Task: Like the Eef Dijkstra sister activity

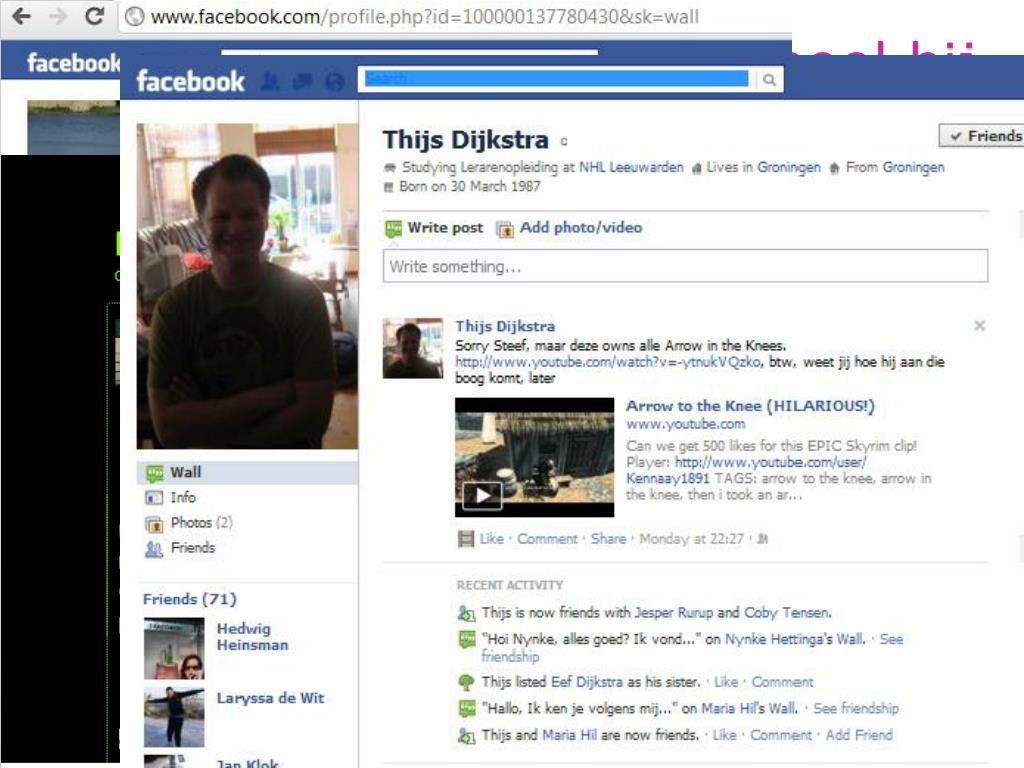Action: click(726, 682)
